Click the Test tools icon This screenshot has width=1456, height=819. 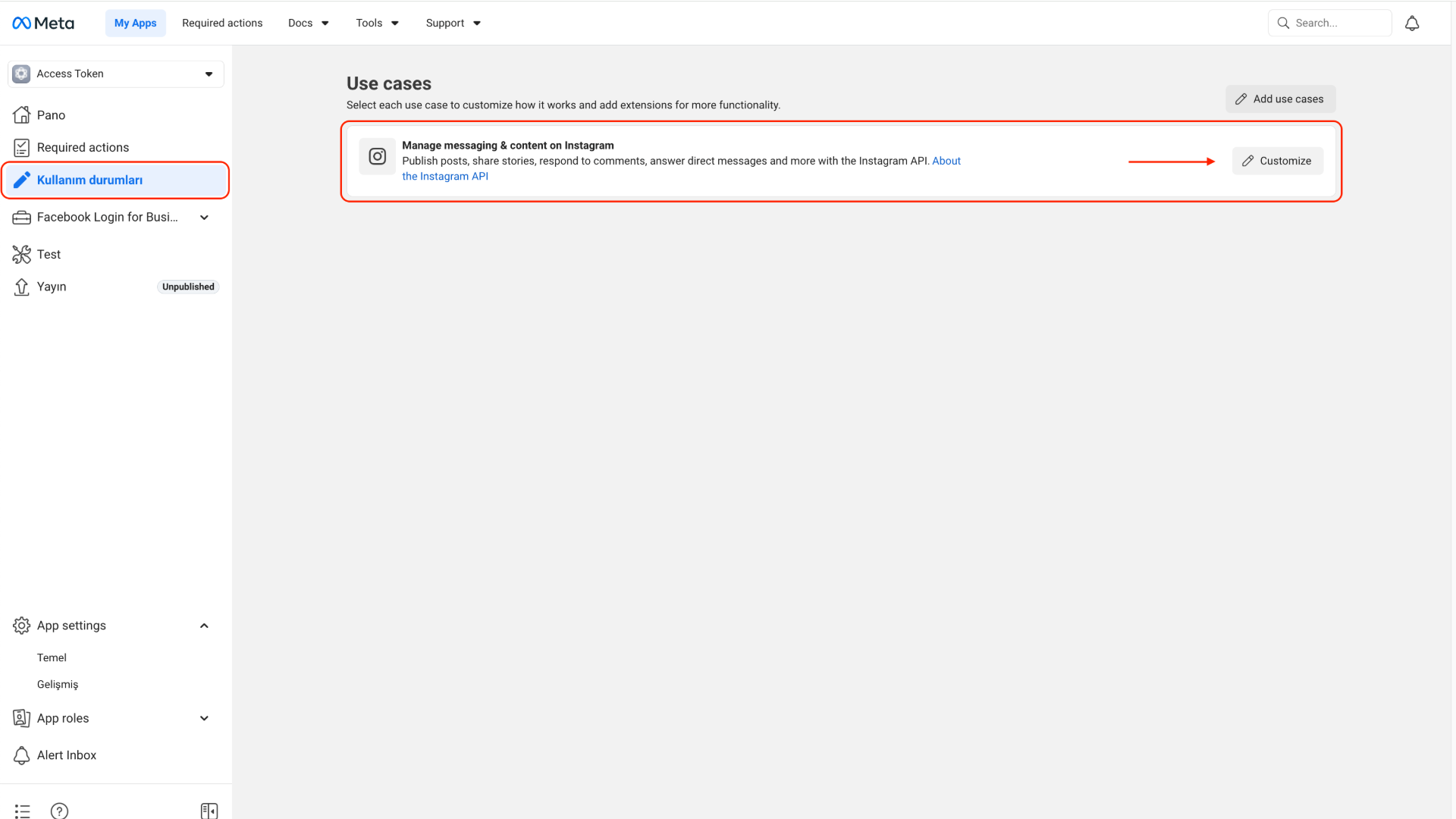click(x=22, y=255)
